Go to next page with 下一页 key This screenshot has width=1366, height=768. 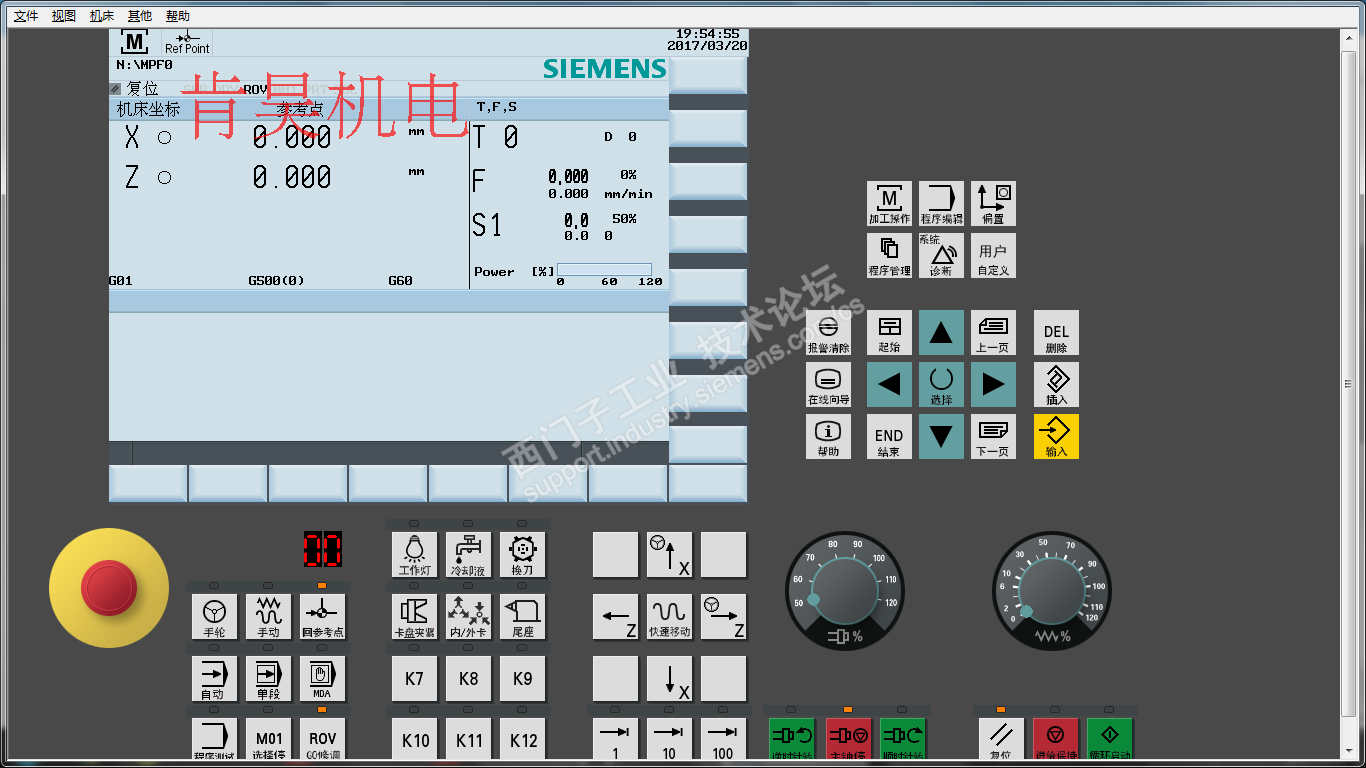(993, 437)
